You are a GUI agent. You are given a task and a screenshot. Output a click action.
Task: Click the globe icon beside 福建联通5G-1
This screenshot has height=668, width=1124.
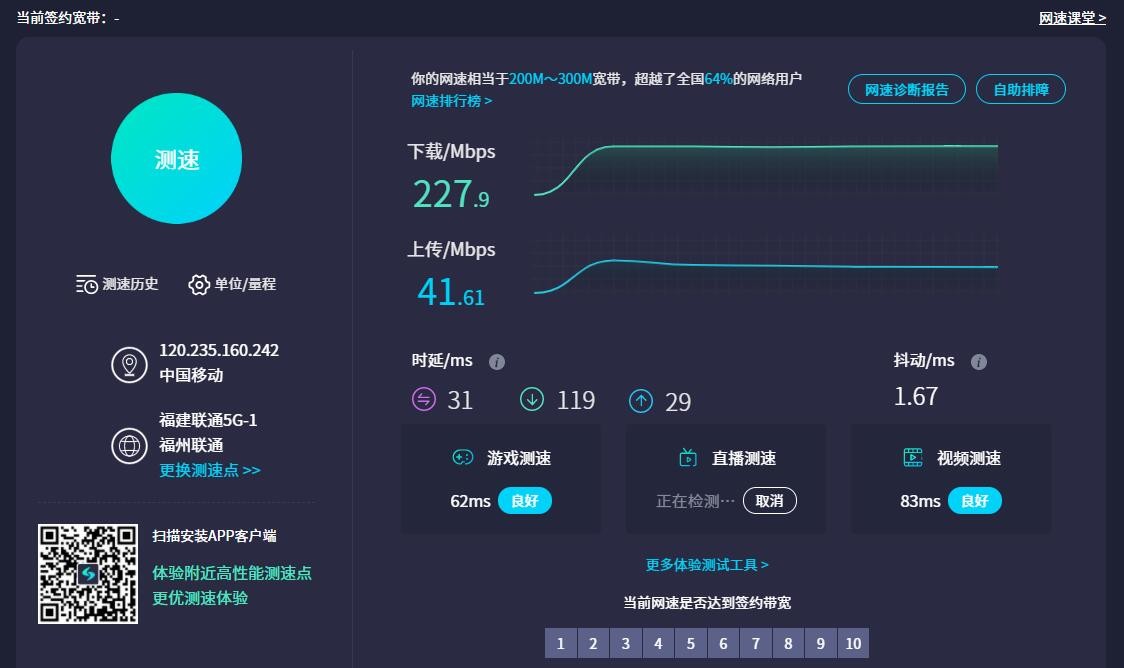tap(129, 445)
